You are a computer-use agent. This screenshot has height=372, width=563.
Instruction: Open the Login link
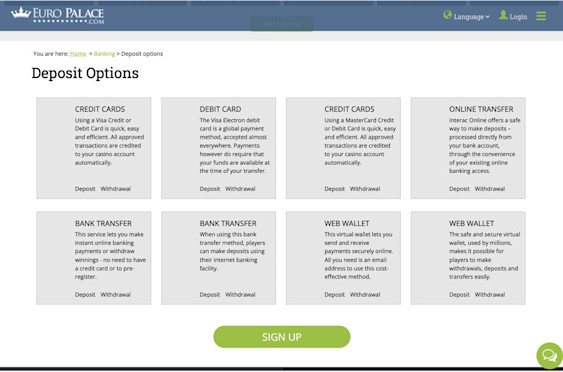tap(518, 17)
